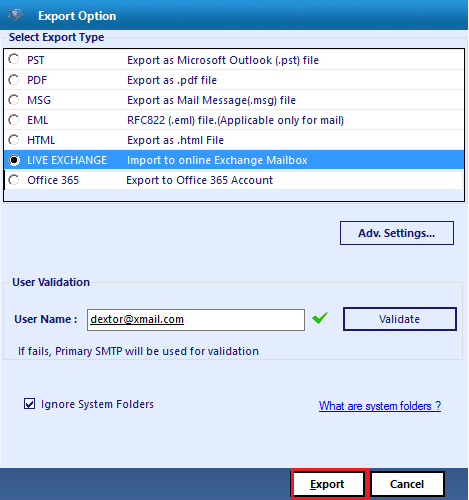469x500 pixels.
Task: Click 'If fails, Primary SMTP' note text
Action: pyautogui.click(x=138, y=351)
